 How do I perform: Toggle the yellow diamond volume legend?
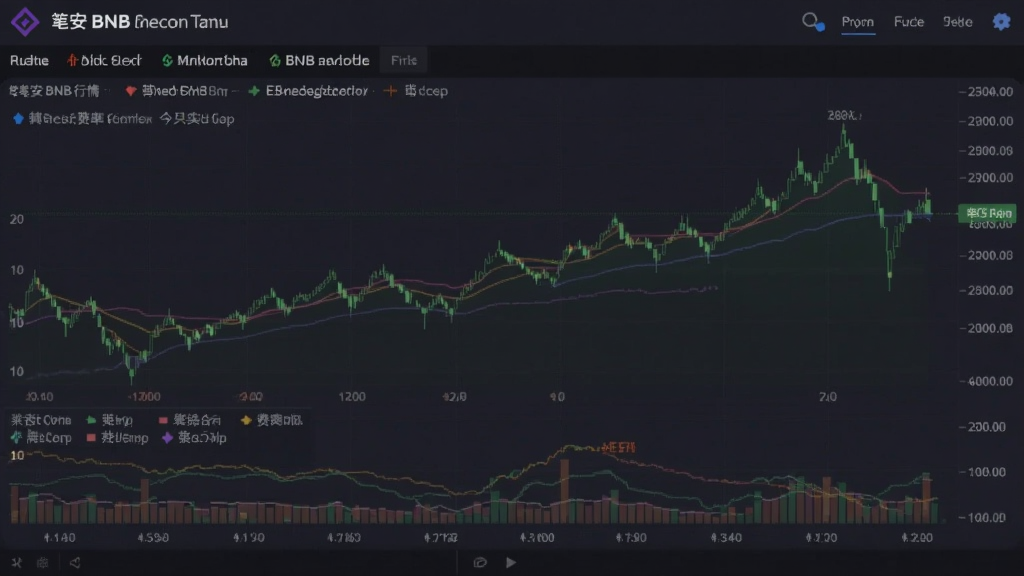(246, 420)
